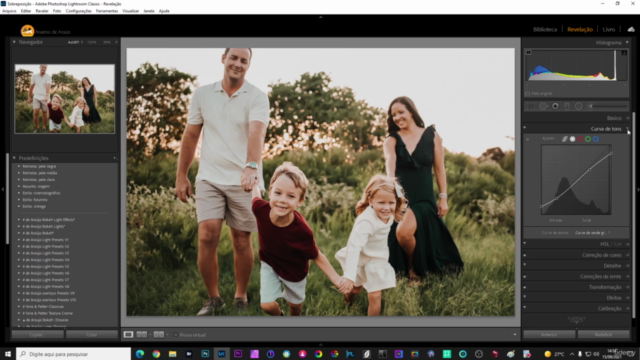Screen dimensions: 640x360
Task: Switch to the Livro module
Action: [x=609, y=29]
